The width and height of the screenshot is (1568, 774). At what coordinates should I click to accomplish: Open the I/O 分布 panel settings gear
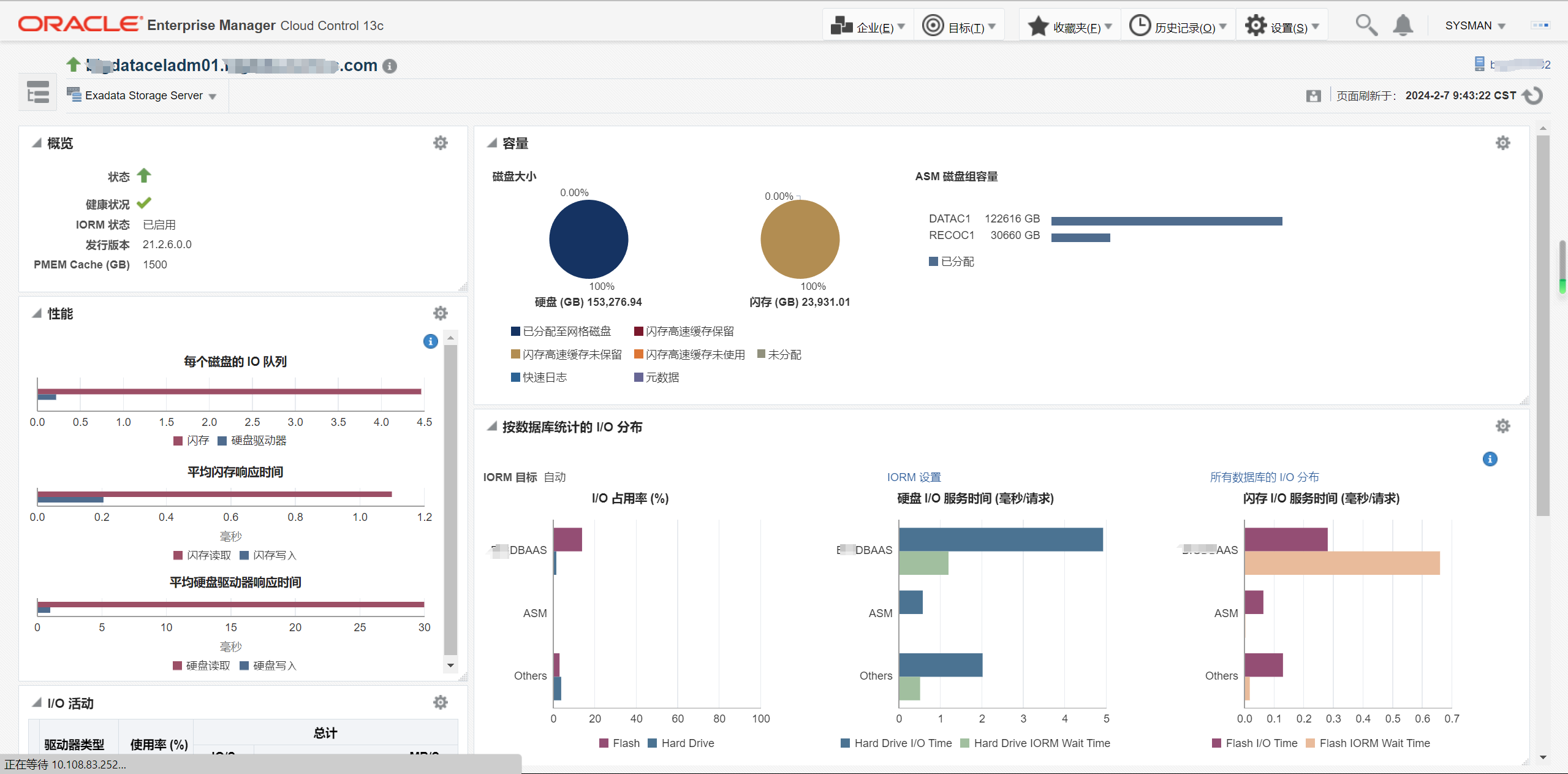(1502, 426)
